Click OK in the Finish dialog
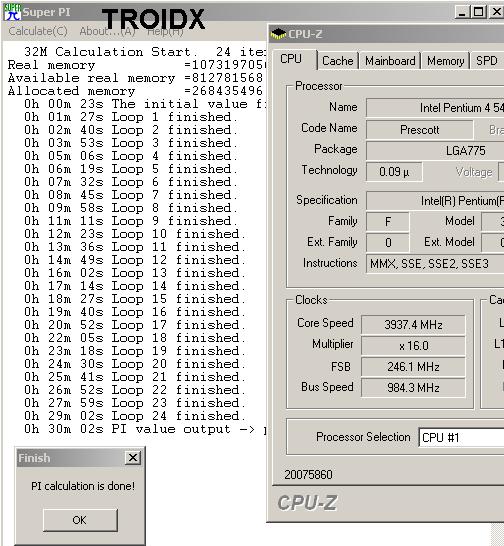This screenshot has height=546, width=504. tap(80, 520)
